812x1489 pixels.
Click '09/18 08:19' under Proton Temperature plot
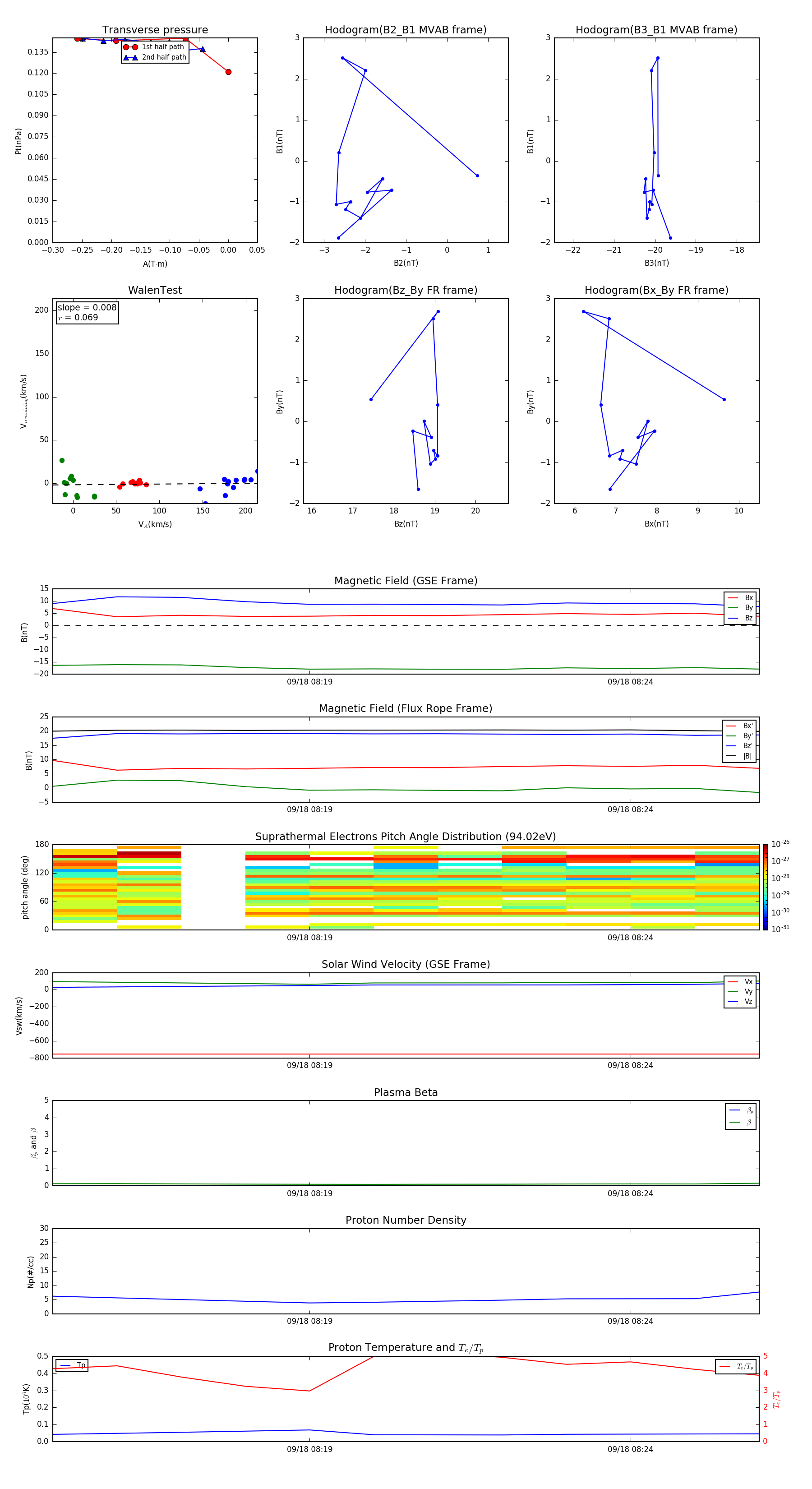310,1449
